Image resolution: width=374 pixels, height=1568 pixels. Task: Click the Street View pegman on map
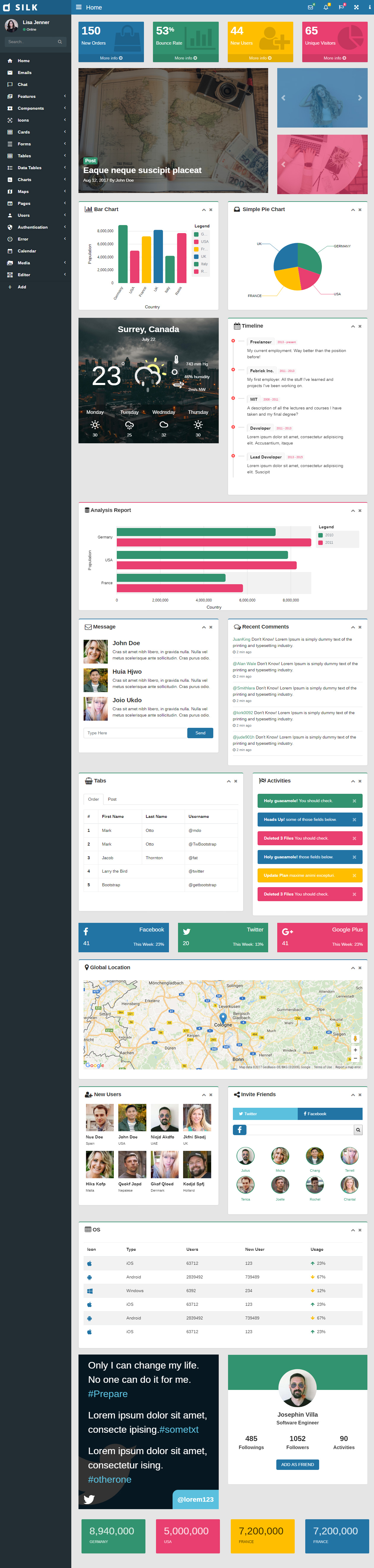click(356, 1038)
